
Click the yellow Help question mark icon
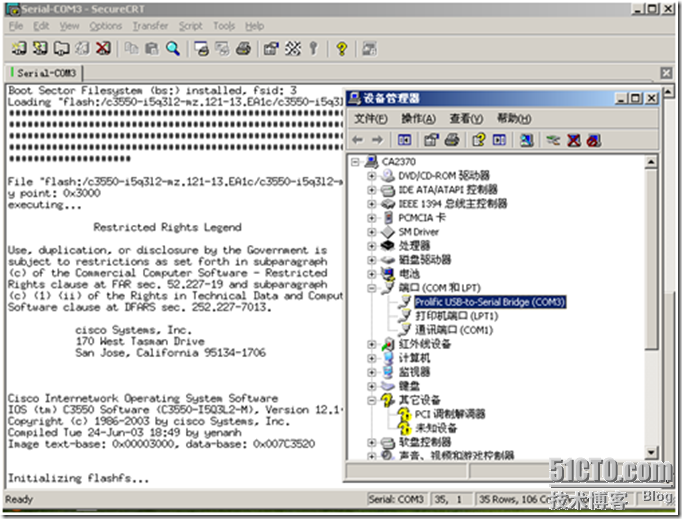342,48
